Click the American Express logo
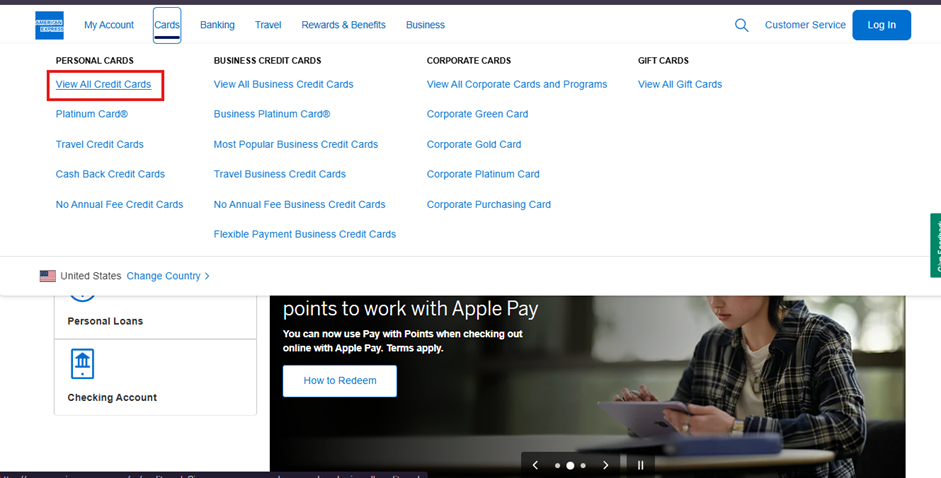941x478 pixels. tap(49, 25)
